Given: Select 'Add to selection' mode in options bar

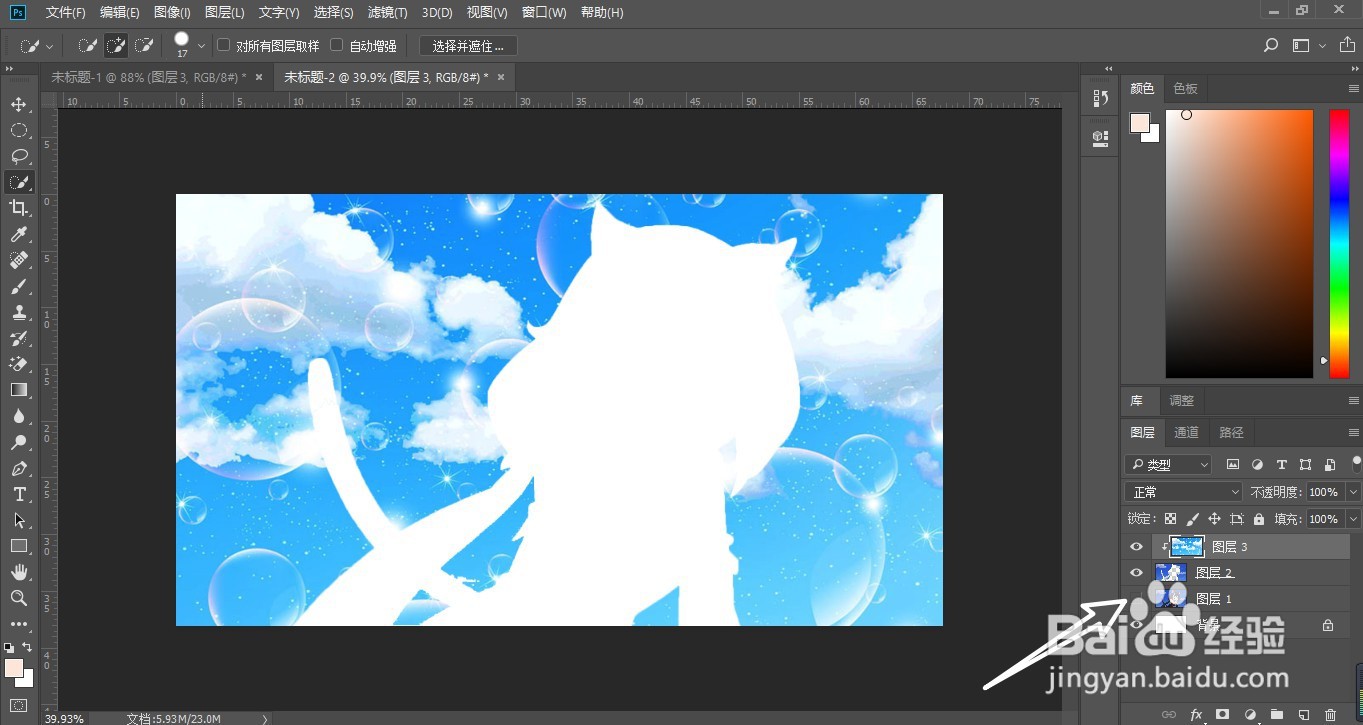Looking at the screenshot, I should click(x=116, y=45).
